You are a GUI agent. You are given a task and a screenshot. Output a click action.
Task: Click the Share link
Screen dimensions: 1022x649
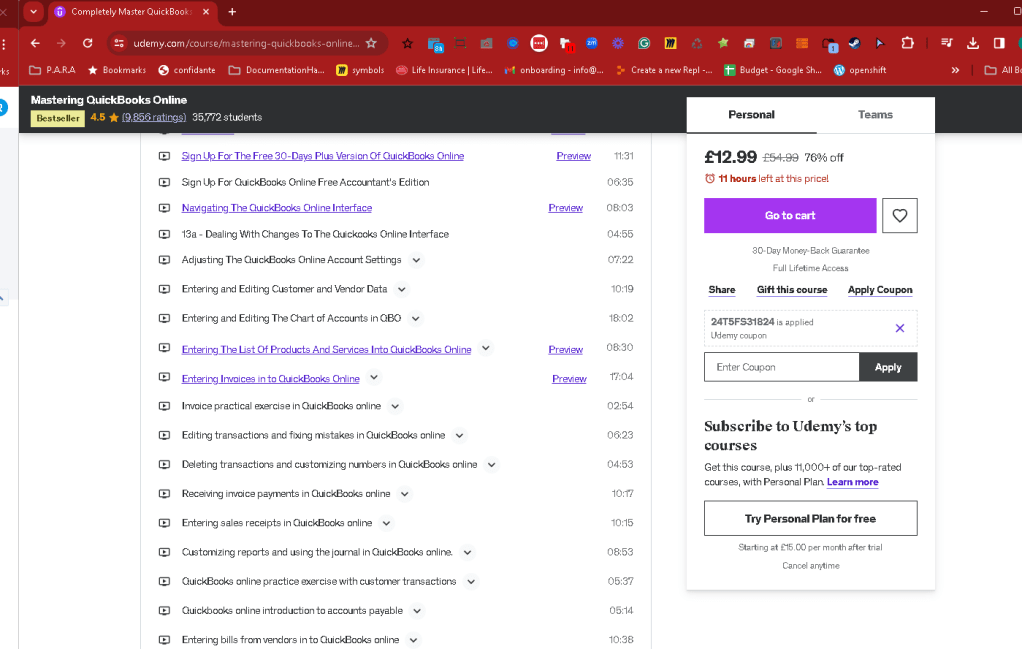[722, 290]
